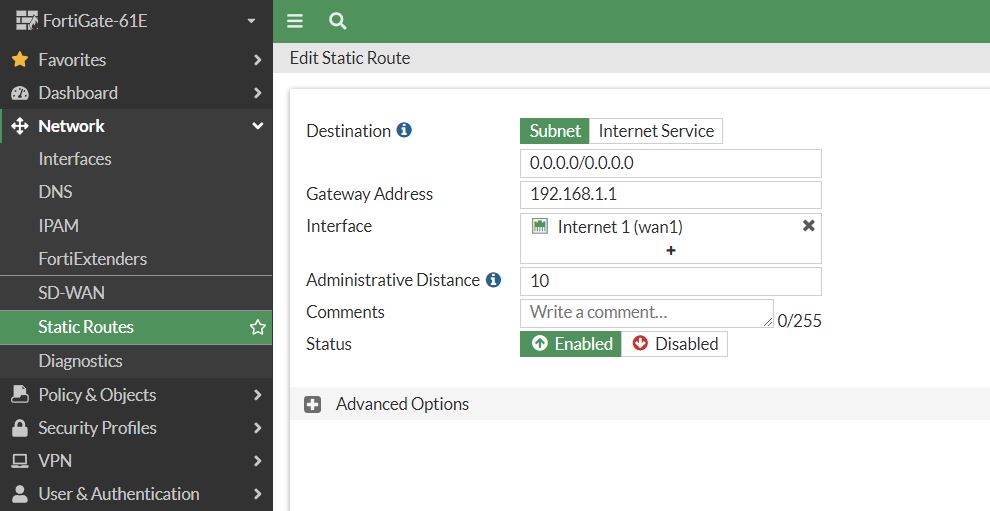Expand the Policy & Objects menu
990x511 pixels.
(x=136, y=395)
